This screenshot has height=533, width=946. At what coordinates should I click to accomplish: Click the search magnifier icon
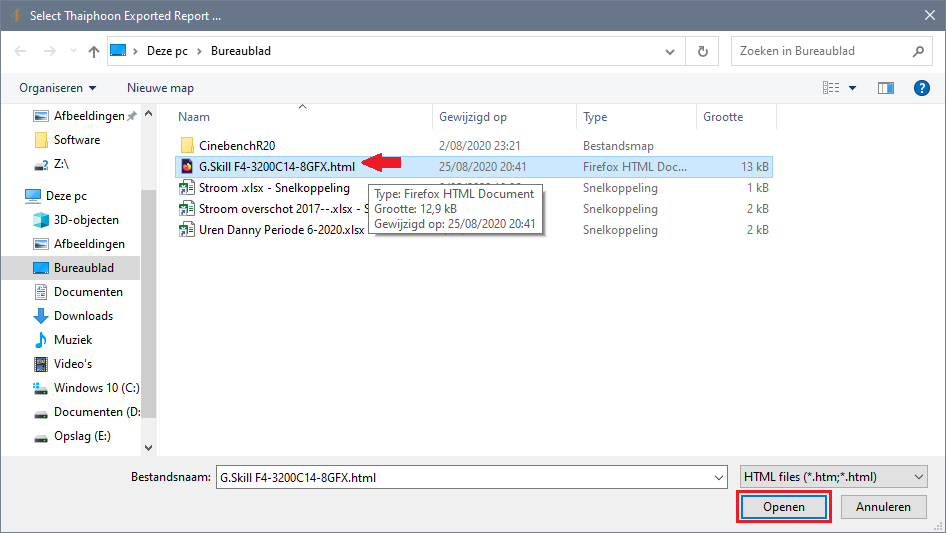918,51
